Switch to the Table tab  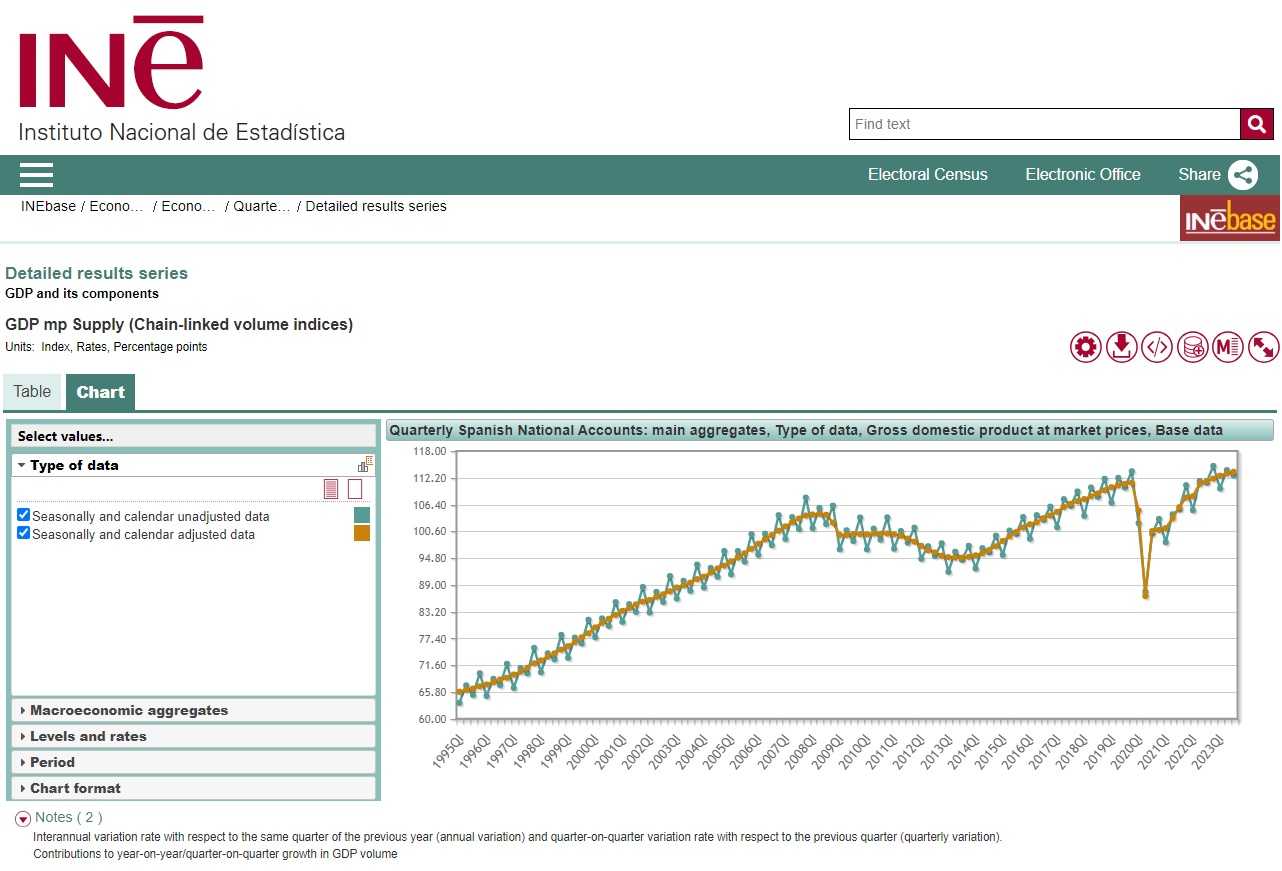tap(32, 392)
